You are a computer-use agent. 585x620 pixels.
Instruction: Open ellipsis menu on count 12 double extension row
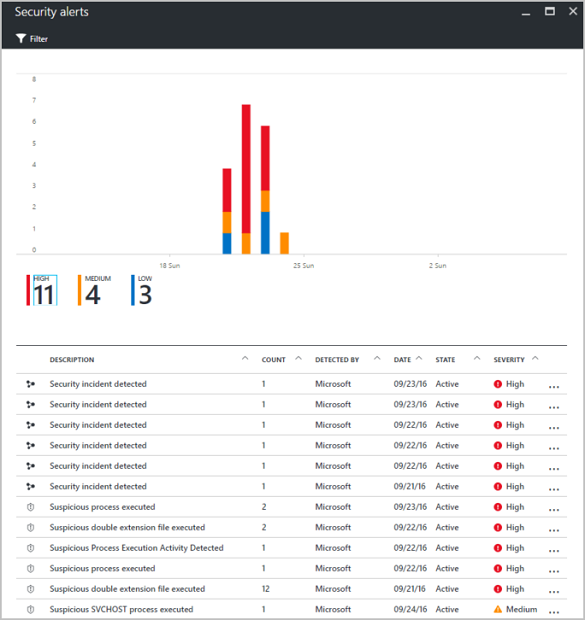[x=554, y=592]
